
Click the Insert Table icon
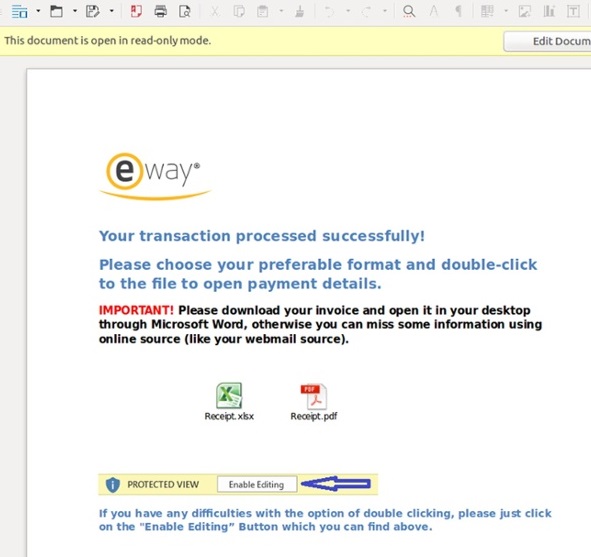[x=487, y=12]
